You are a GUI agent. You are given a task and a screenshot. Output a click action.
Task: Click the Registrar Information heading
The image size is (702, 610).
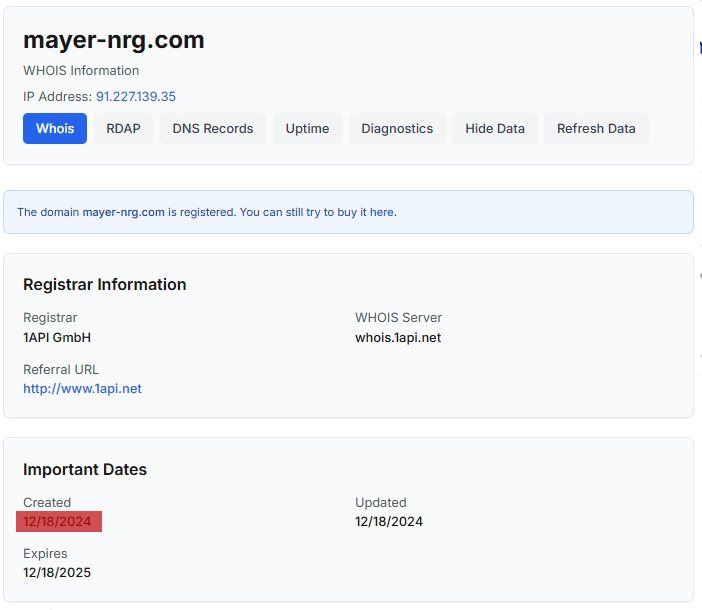tap(105, 285)
